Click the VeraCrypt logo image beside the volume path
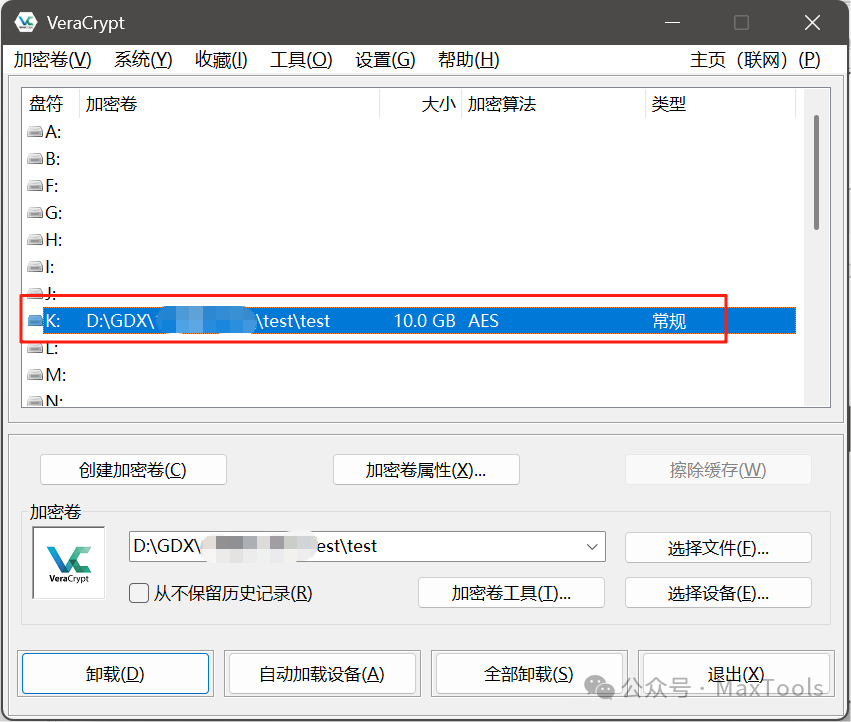This screenshot has width=851, height=722. [69, 563]
